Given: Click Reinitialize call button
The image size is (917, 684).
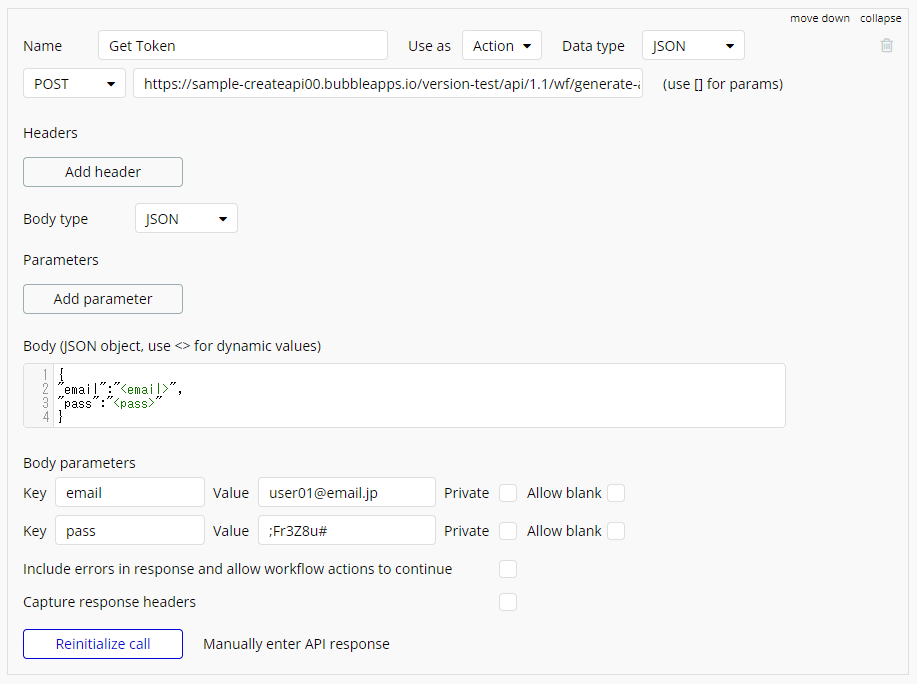Looking at the screenshot, I should [103, 644].
